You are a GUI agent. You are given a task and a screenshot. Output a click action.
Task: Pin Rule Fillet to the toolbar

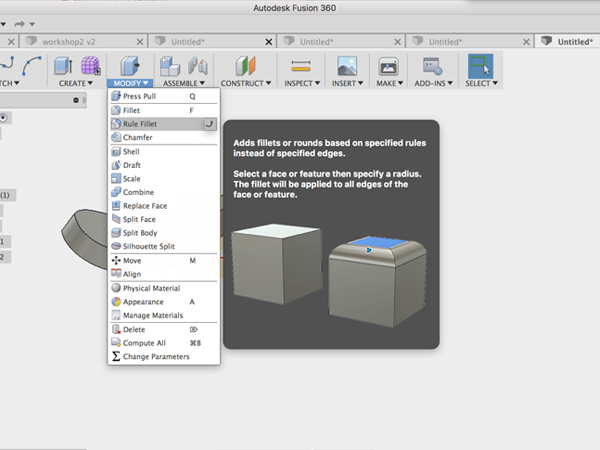pyautogui.click(x=210, y=124)
